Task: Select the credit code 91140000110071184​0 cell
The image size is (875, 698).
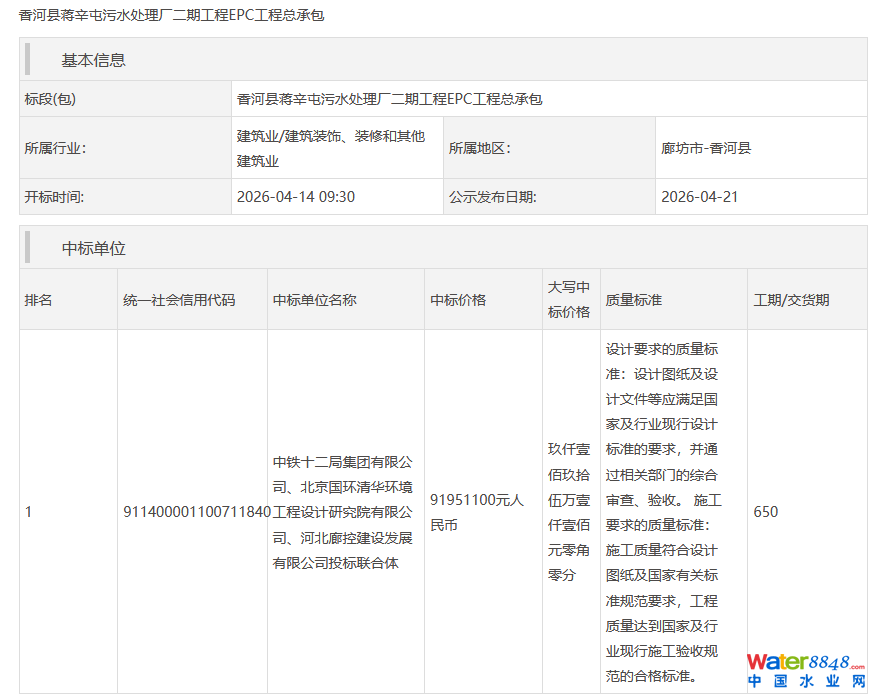Action: pyautogui.click(x=193, y=512)
